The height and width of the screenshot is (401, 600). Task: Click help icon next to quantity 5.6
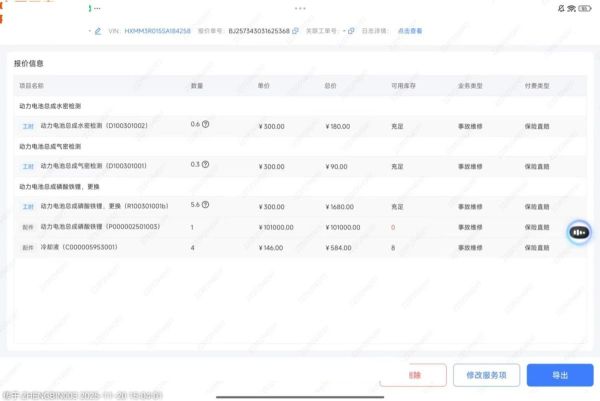pyautogui.click(x=206, y=205)
